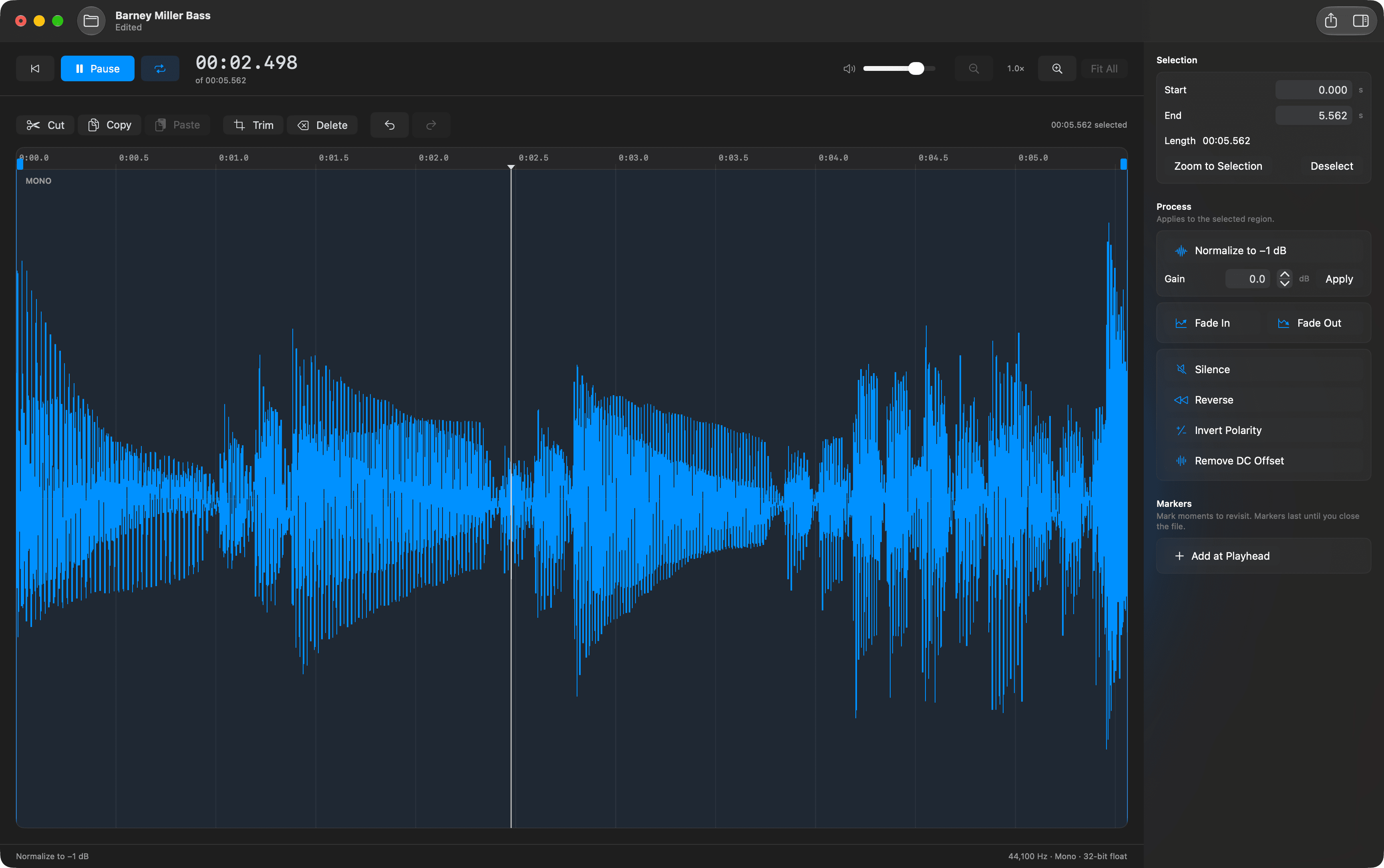Image resolution: width=1384 pixels, height=868 pixels.
Task: Click the Deselect button
Action: (1332, 166)
